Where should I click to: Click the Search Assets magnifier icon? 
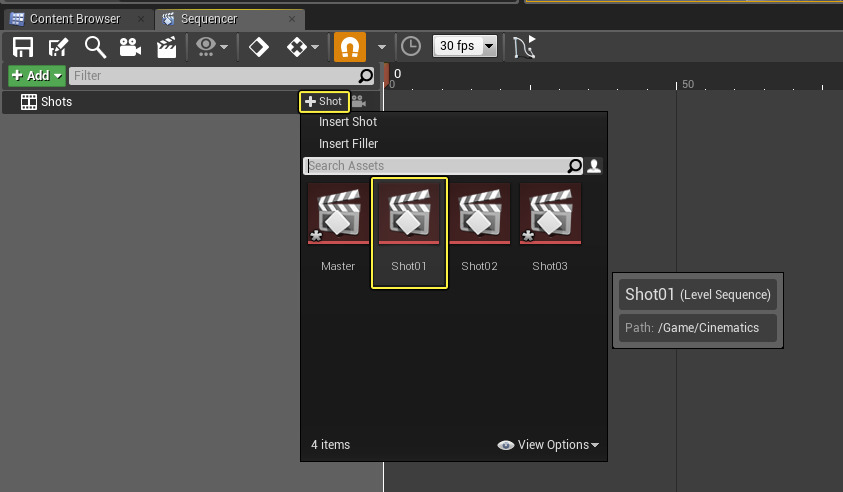point(575,166)
